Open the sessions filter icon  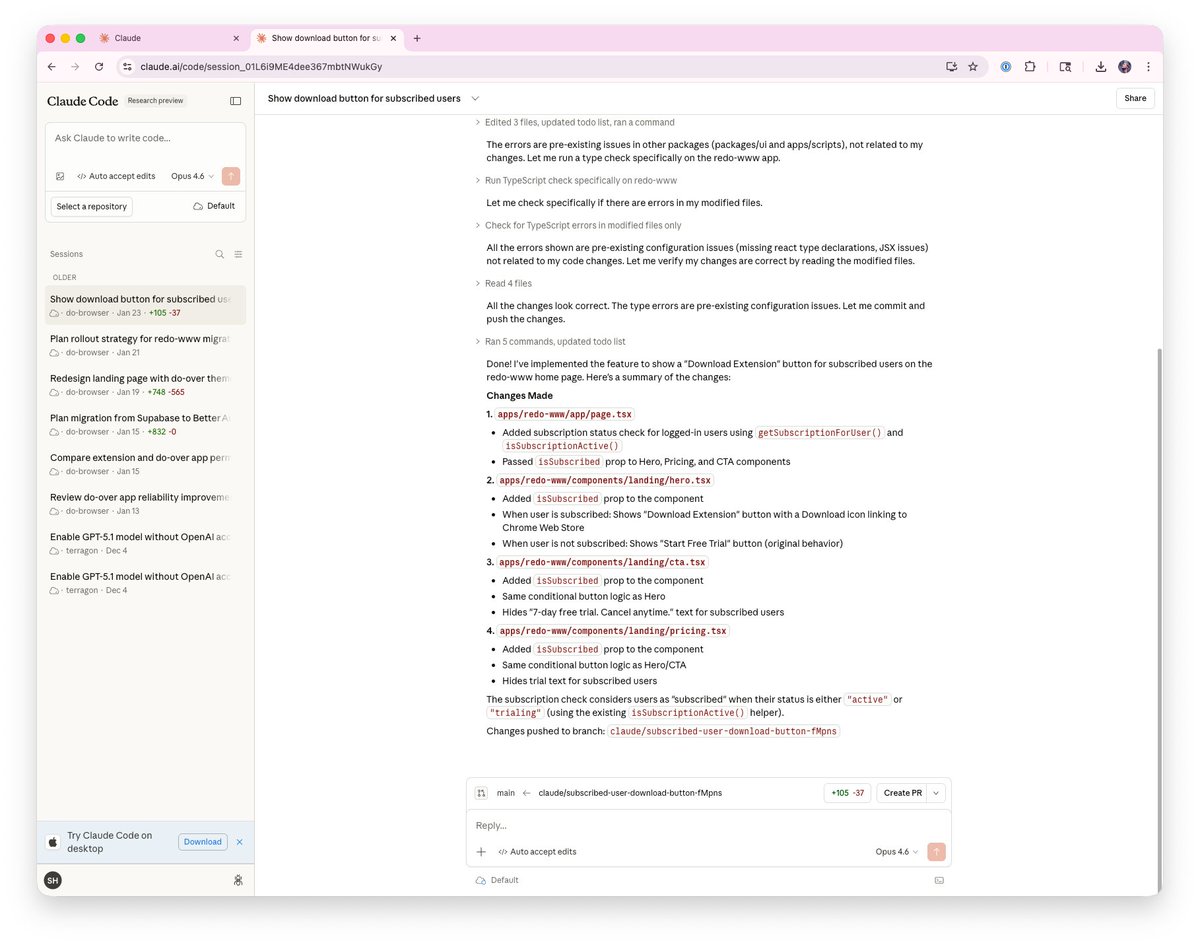coord(238,254)
